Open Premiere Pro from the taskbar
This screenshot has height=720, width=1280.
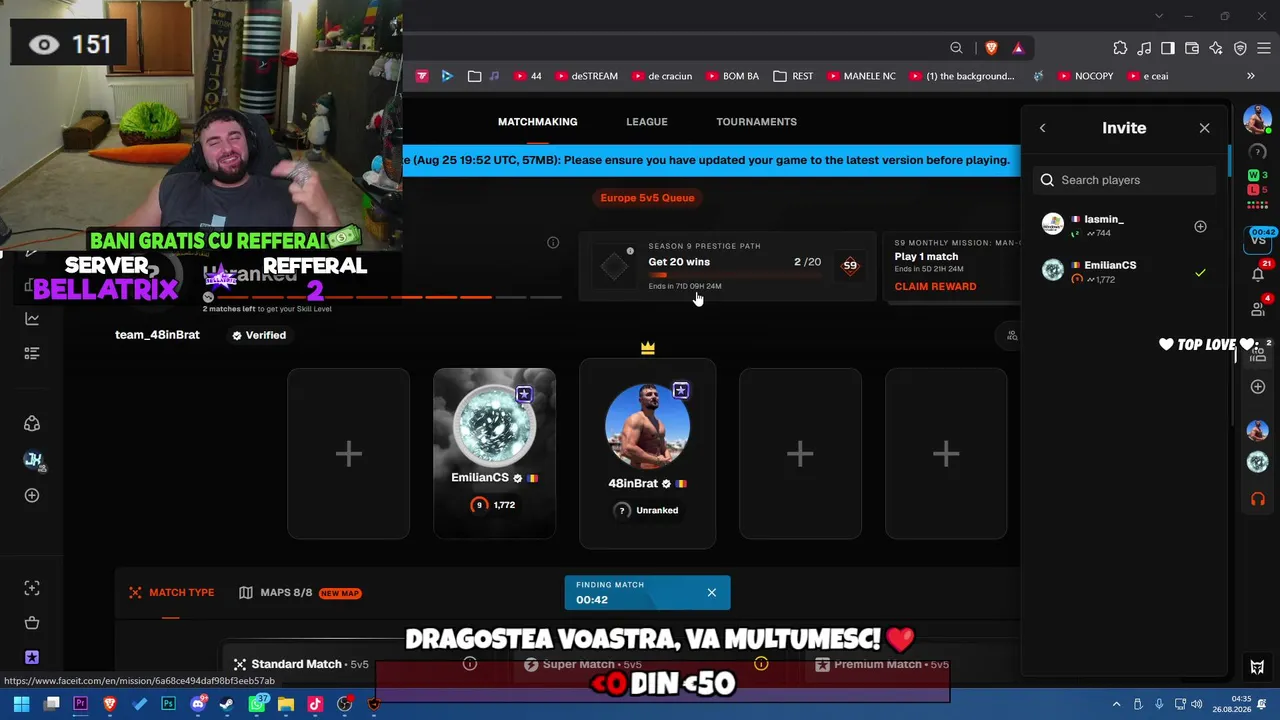click(81, 704)
